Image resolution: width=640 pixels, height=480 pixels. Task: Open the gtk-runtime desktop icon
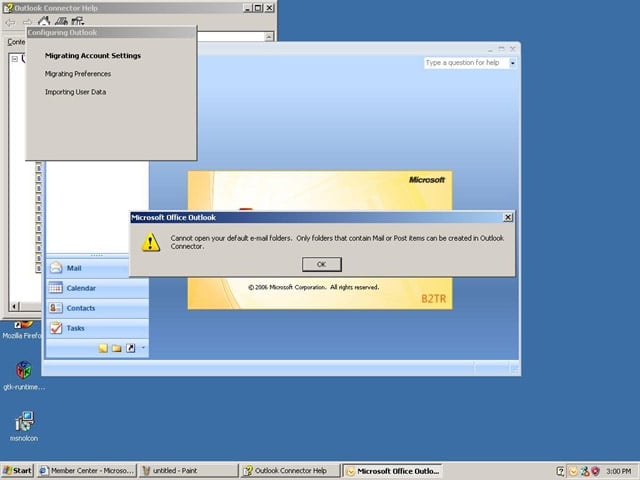click(24, 376)
